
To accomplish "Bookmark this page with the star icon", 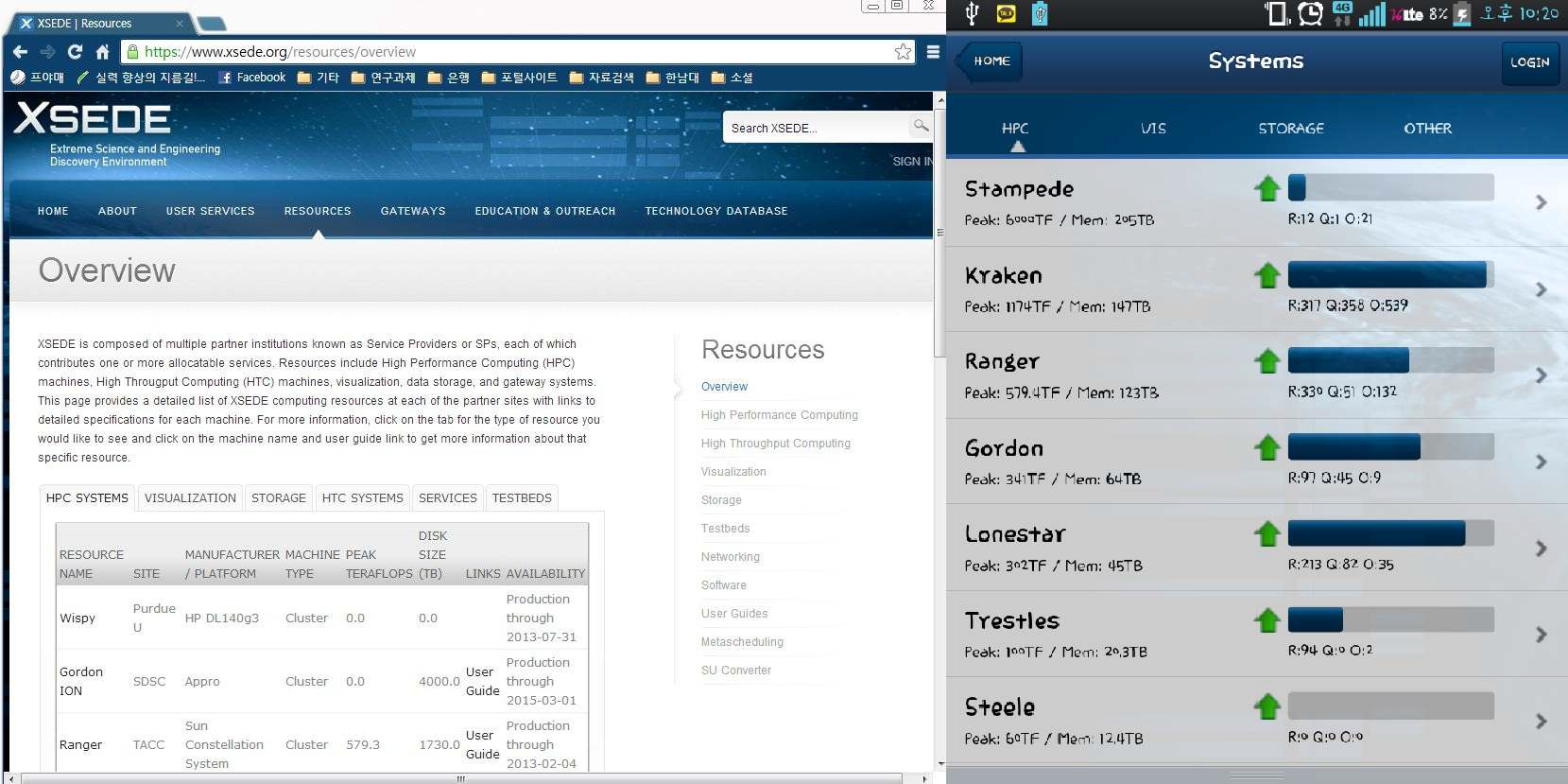I will tap(903, 51).
